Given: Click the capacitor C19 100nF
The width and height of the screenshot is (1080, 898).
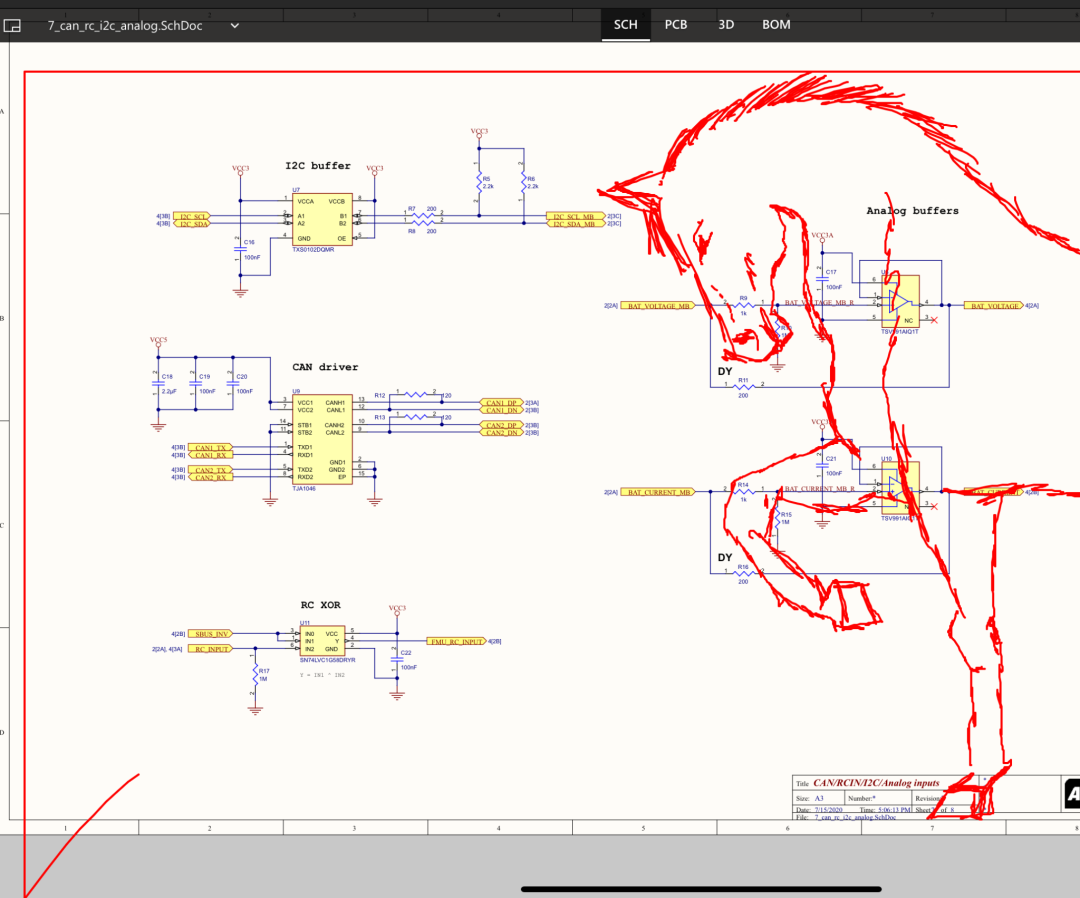Looking at the screenshot, I should click(x=196, y=384).
